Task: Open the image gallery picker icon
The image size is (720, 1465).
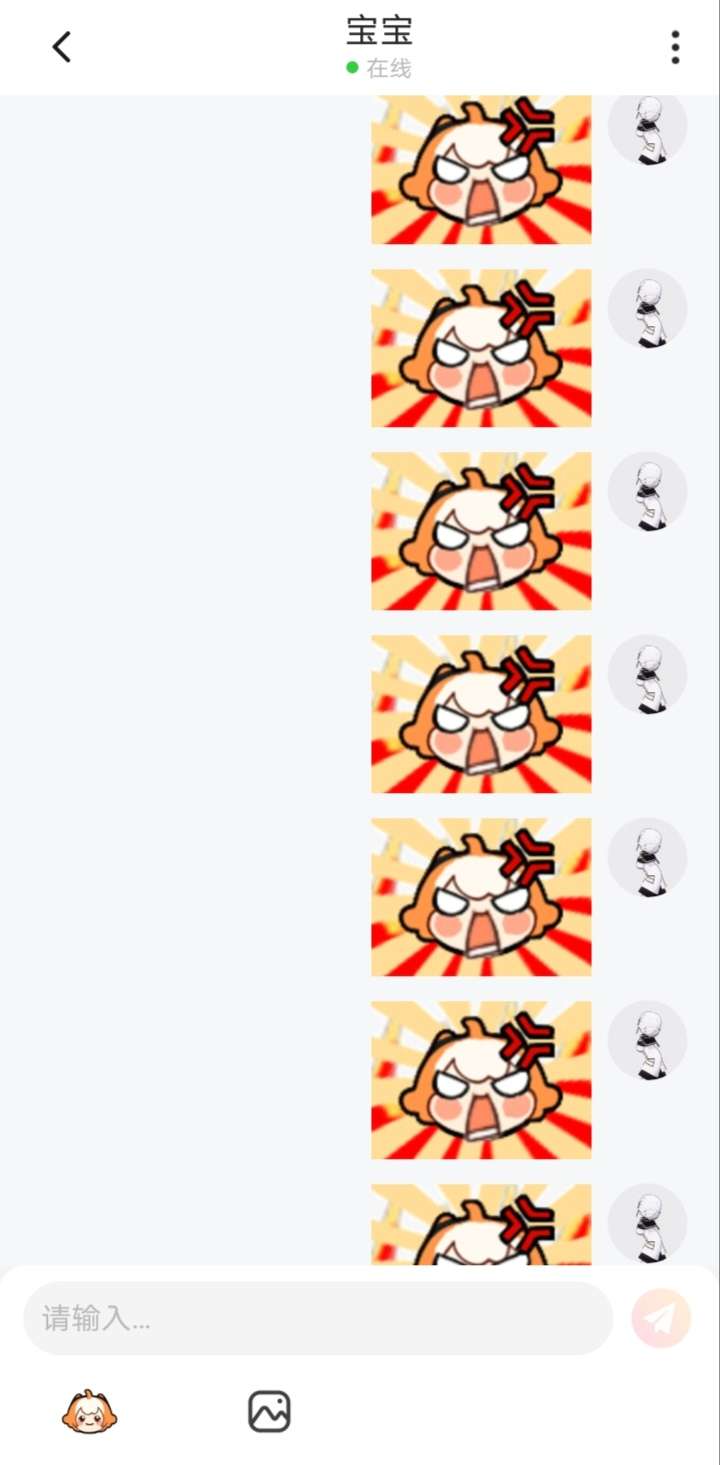Action: [269, 1412]
